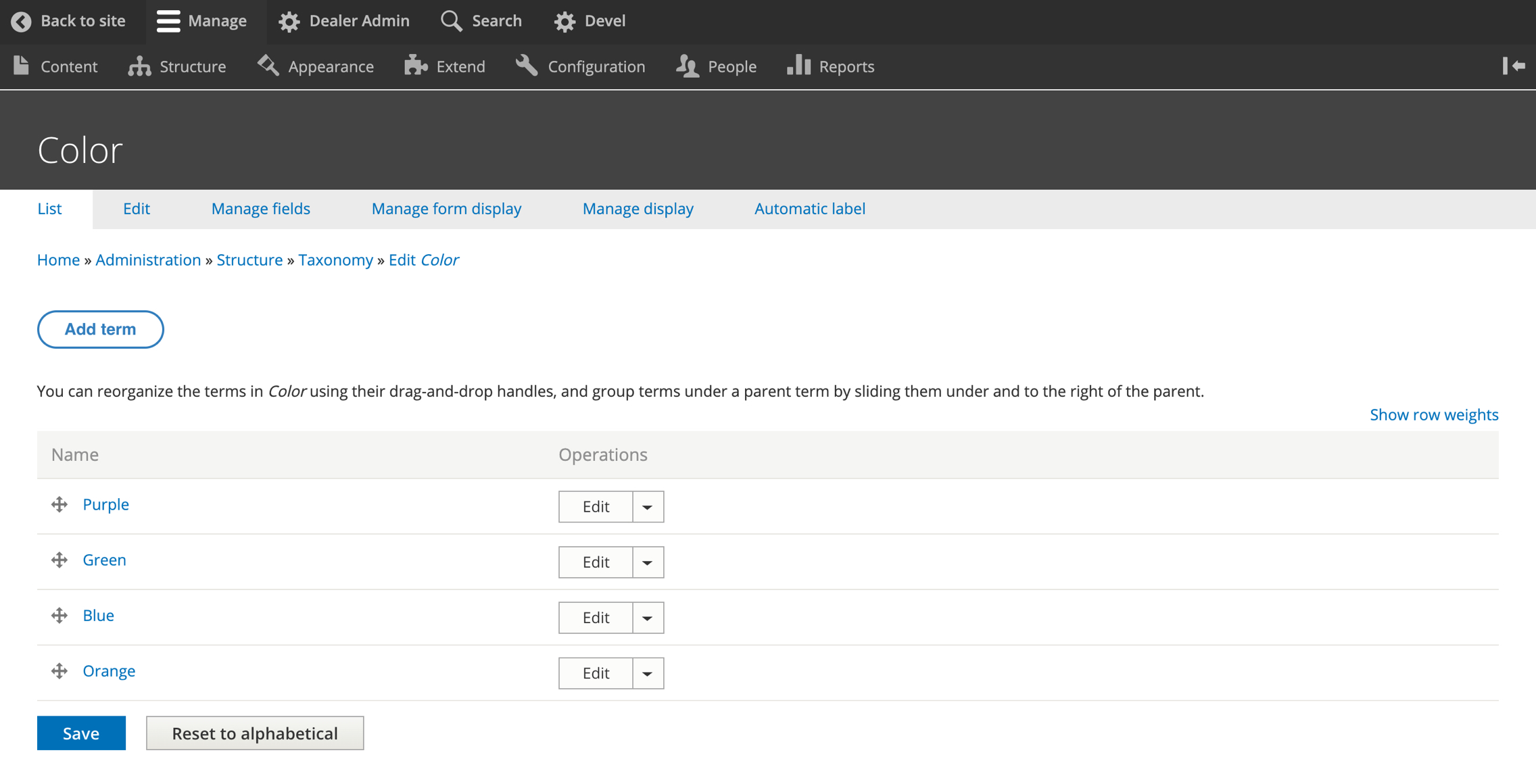Viewport: 1536px width, 784px height.
Task: Click the Search magnifier icon
Action: (x=451, y=22)
